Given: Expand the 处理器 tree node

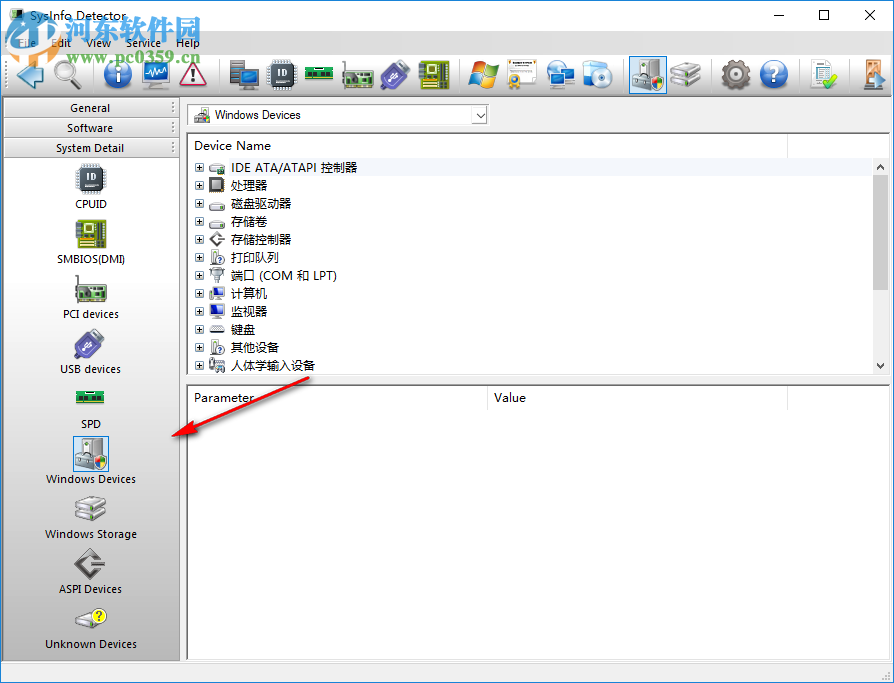Looking at the screenshot, I should 198,185.
